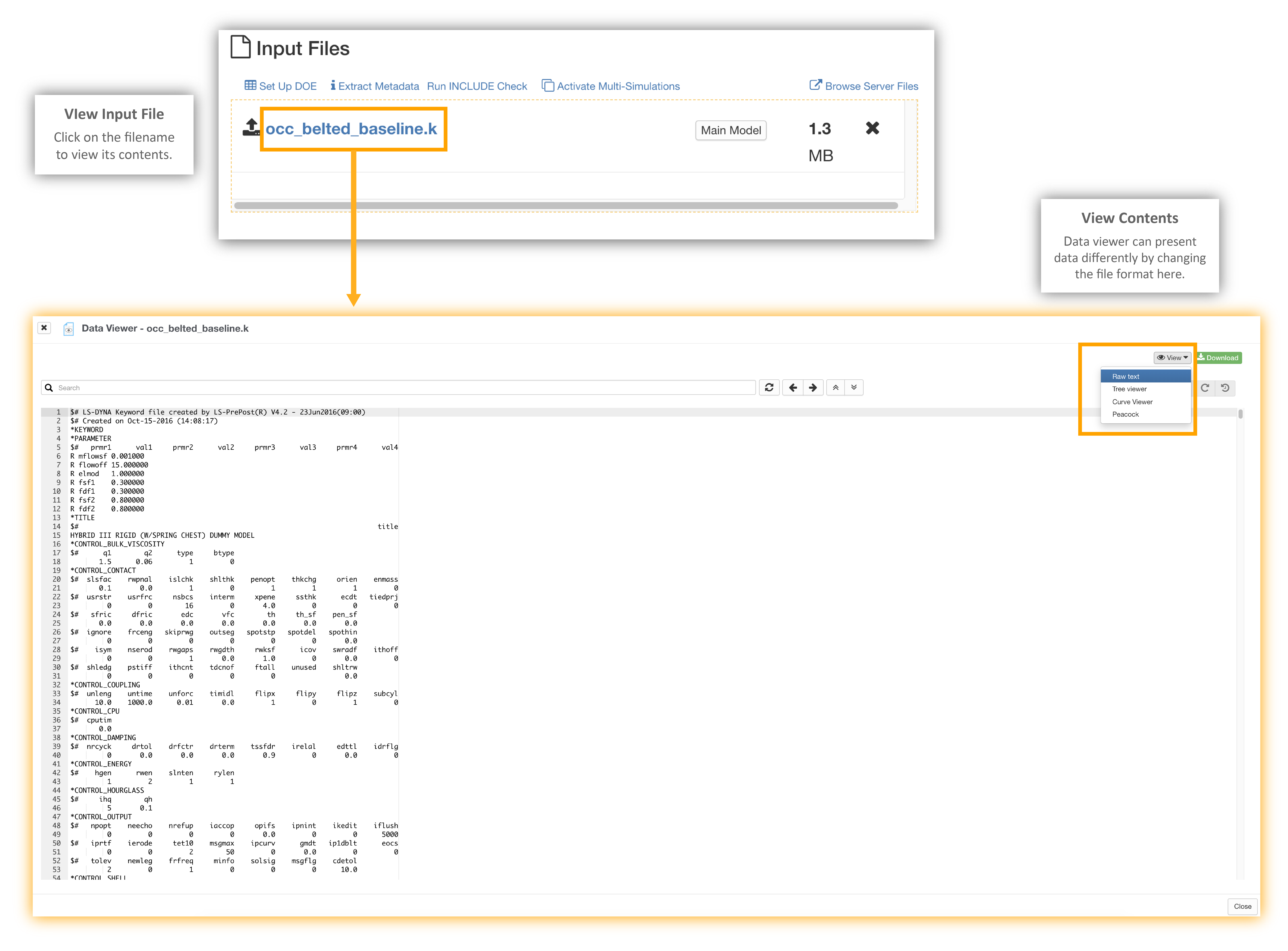The height and width of the screenshot is (951, 1288).
Task: Click the magnifier search icon
Action: 49,388
